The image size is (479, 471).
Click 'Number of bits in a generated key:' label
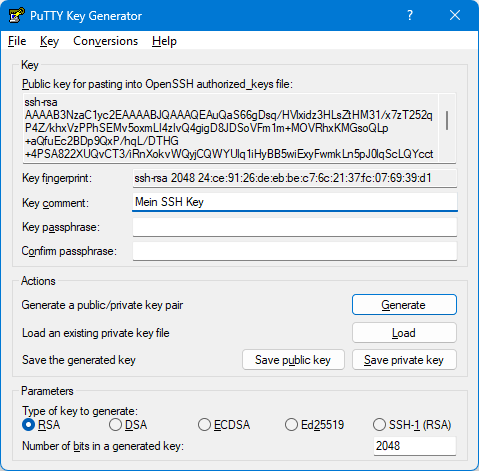coord(103,446)
